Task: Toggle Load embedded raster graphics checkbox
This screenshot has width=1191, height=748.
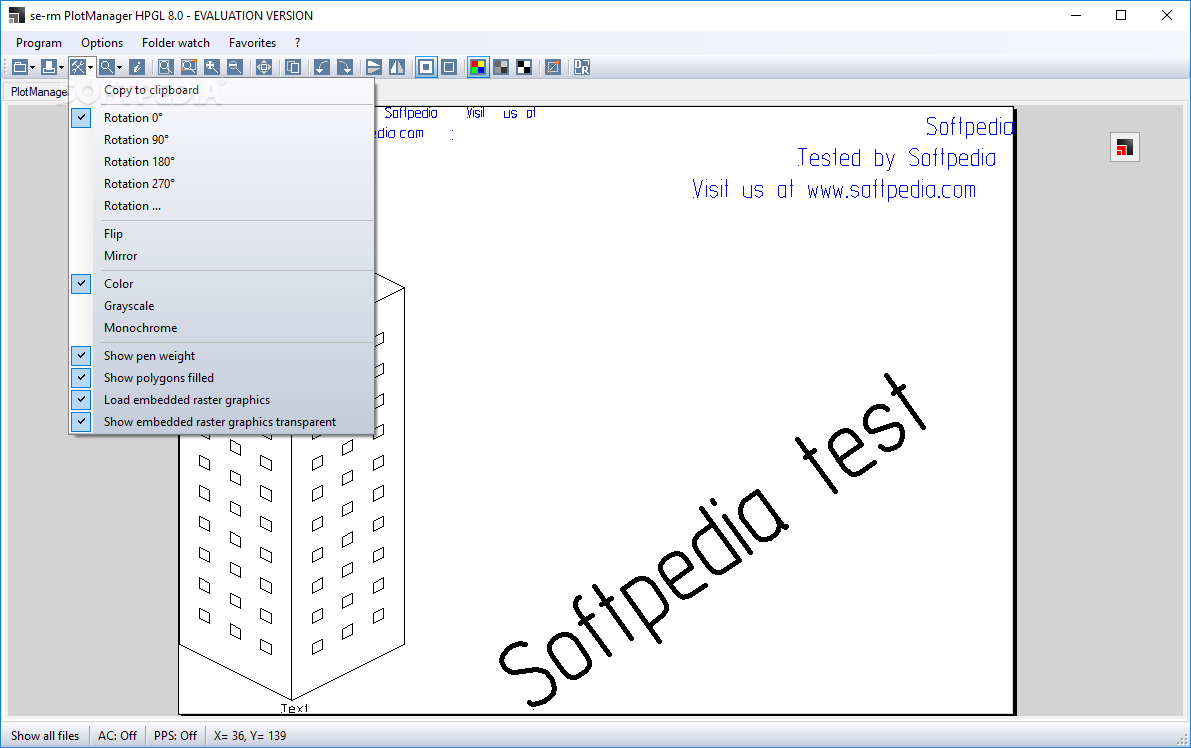Action: [222, 400]
